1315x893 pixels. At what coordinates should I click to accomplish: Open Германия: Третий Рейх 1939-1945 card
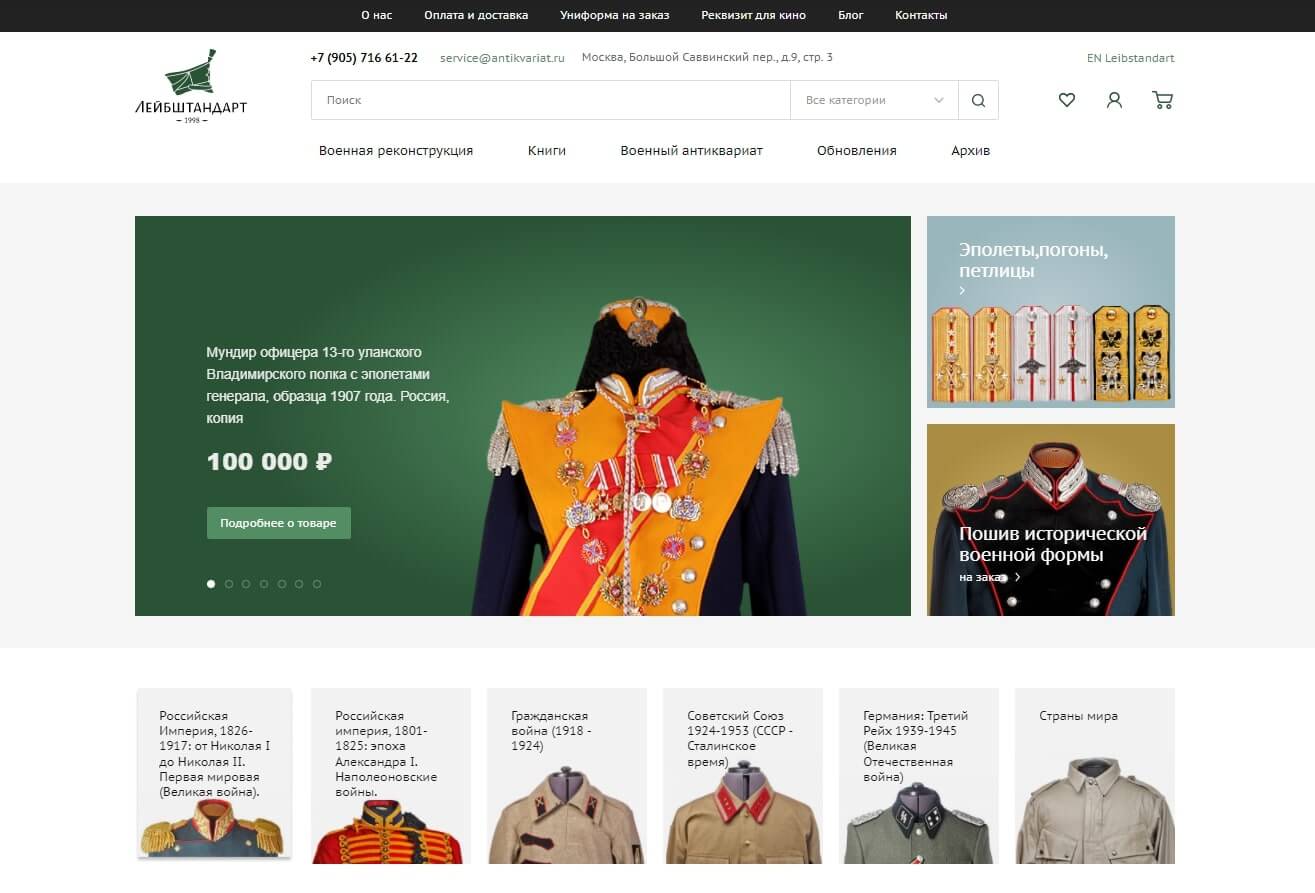(x=918, y=776)
